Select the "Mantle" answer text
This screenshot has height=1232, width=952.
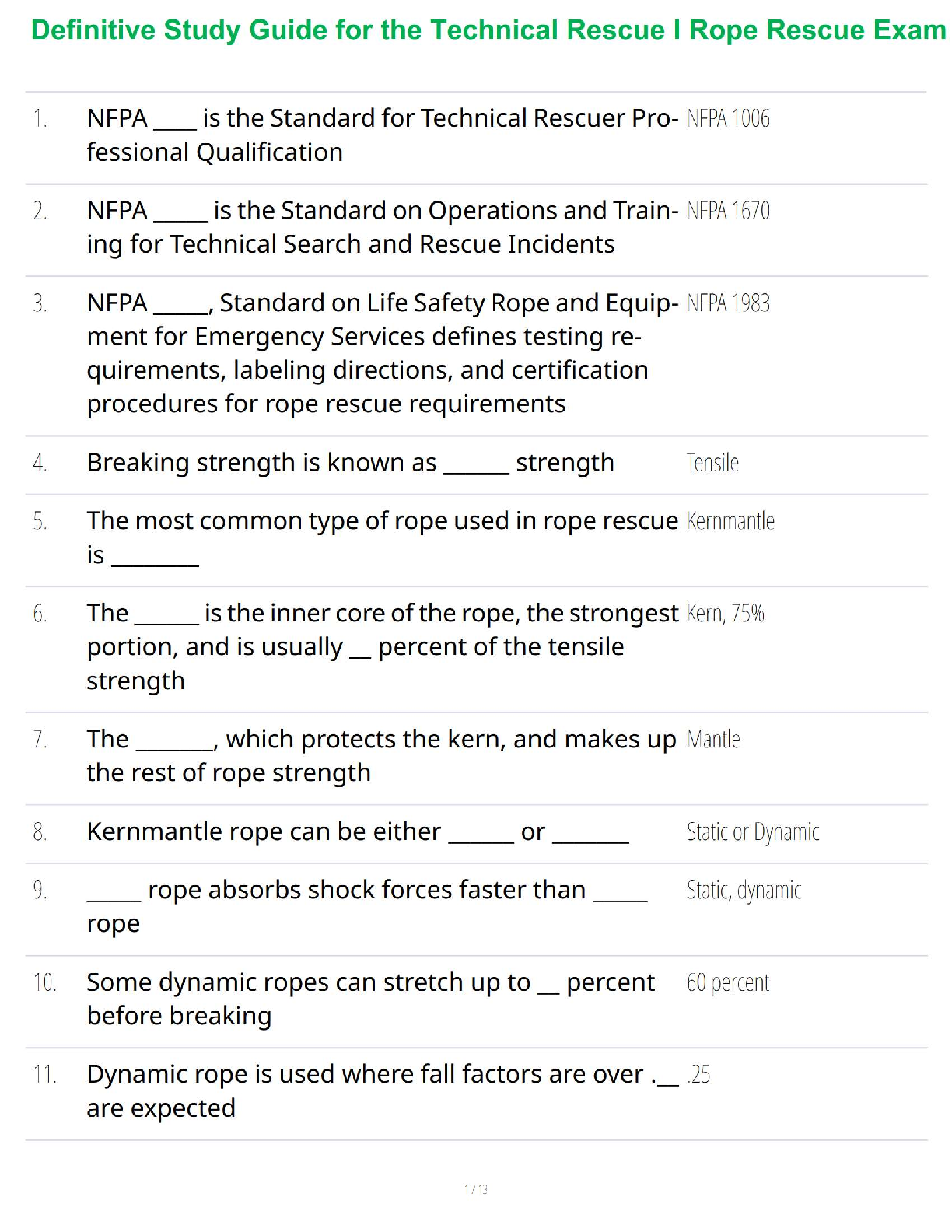pyautogui.click(x=713, y=739)
